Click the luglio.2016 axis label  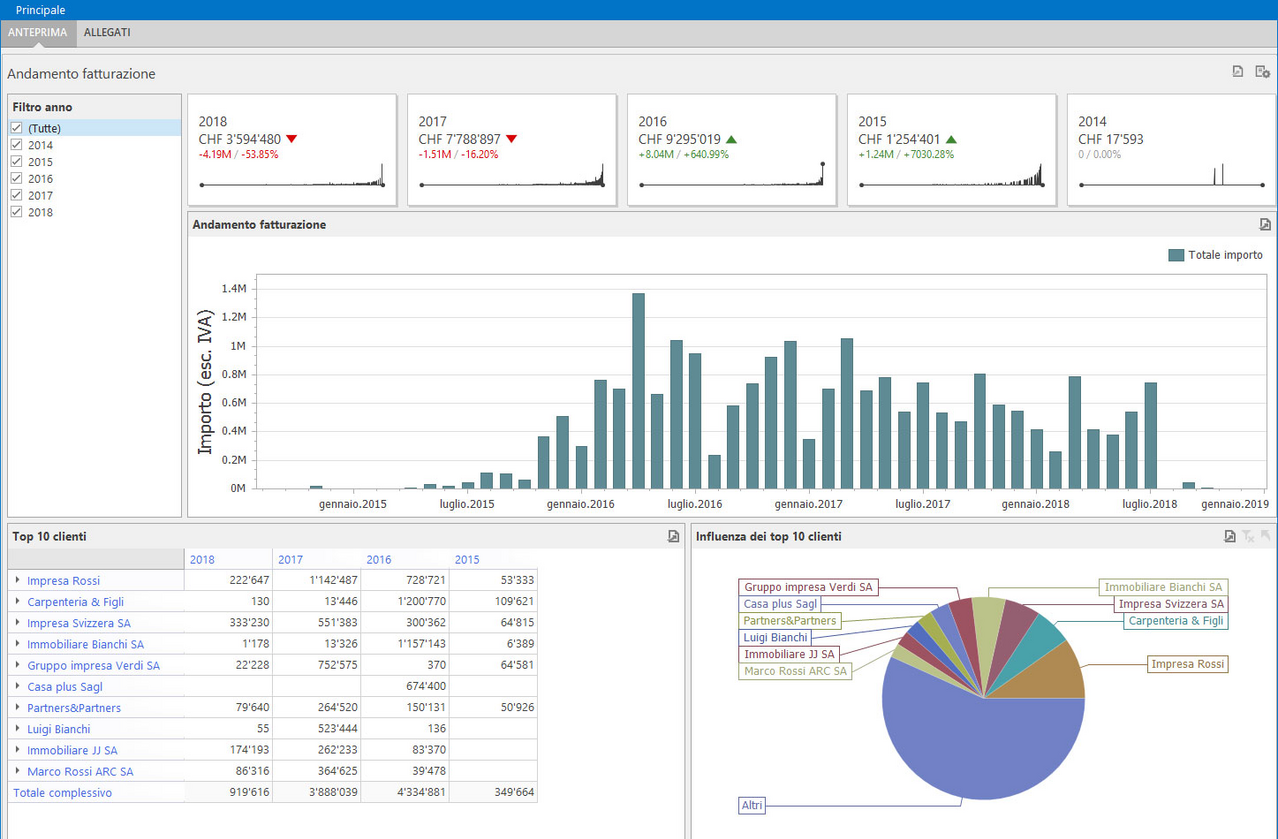(x=694, y=504)
